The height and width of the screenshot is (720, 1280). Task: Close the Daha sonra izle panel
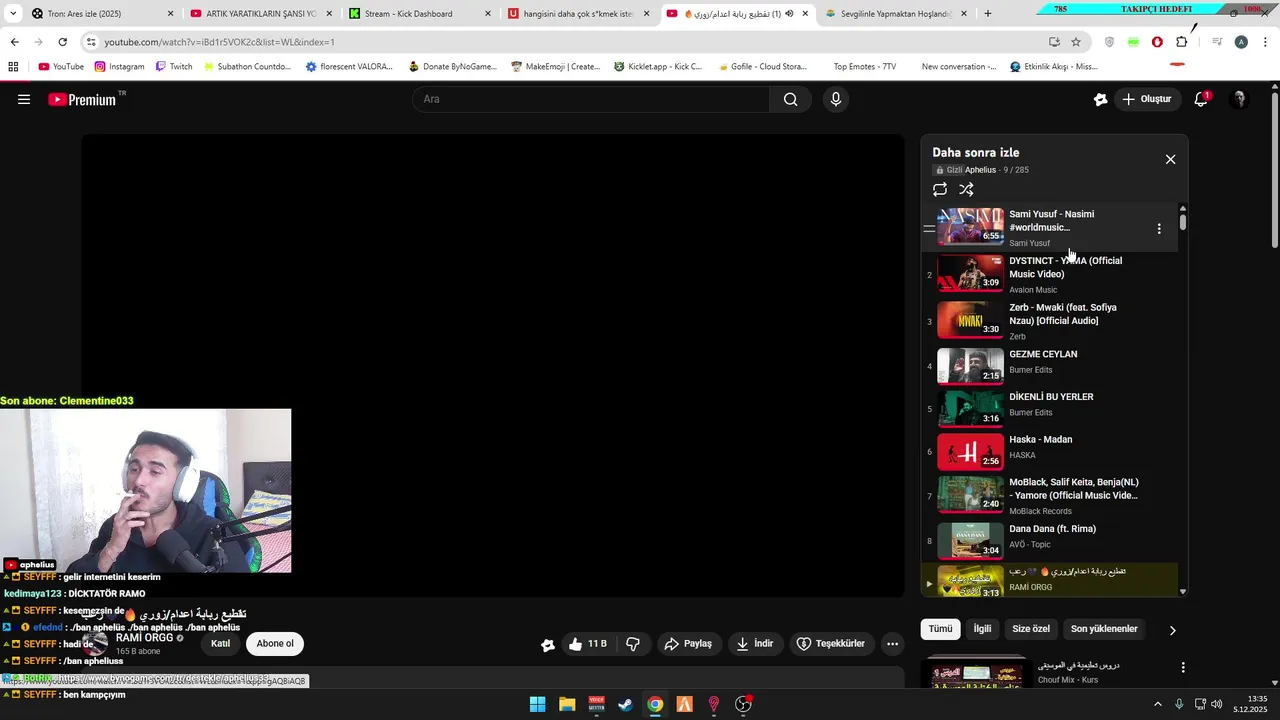click(x=1170, y=159)
